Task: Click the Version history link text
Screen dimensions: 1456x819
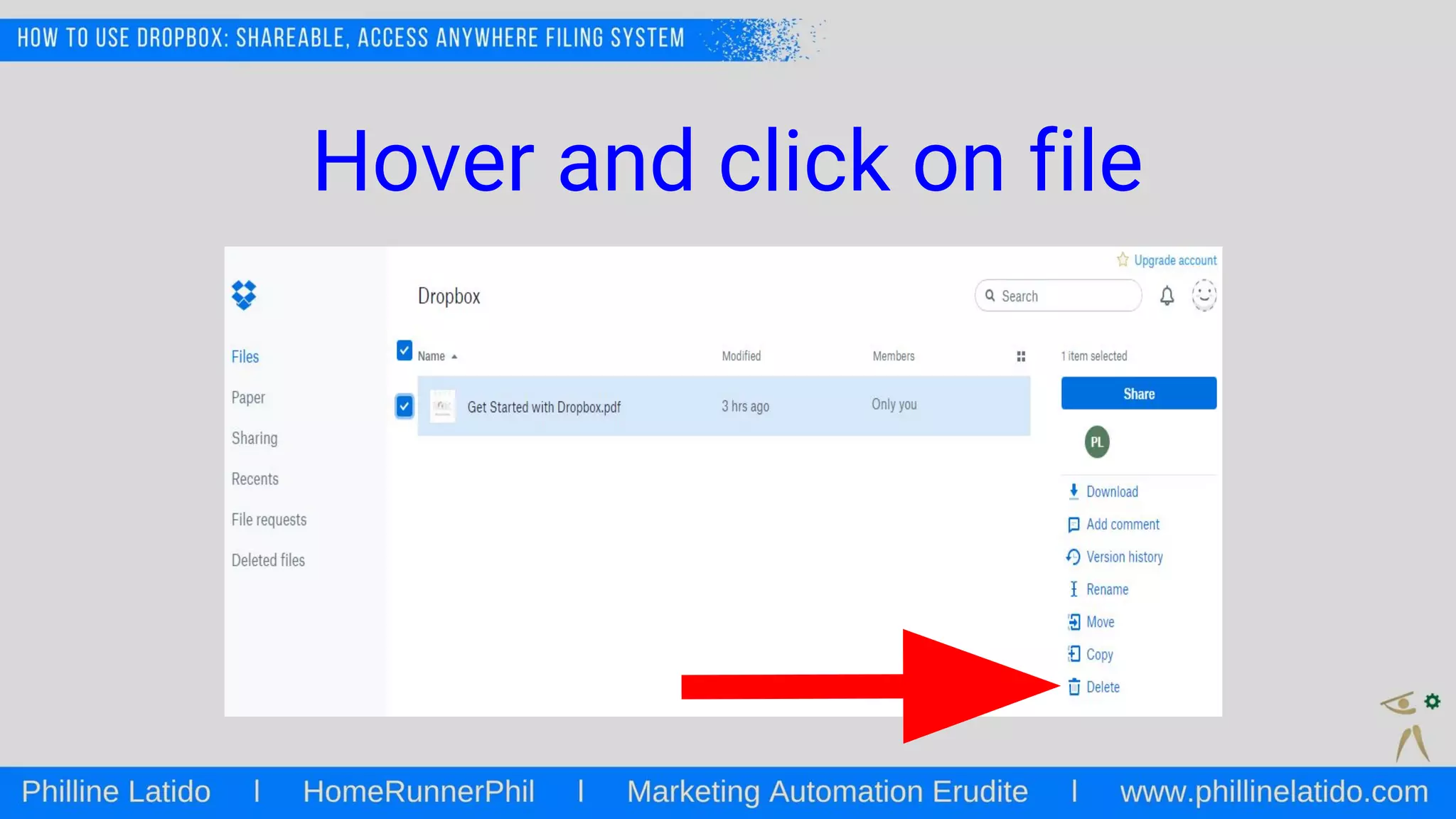Action: tap(1125, 557)
